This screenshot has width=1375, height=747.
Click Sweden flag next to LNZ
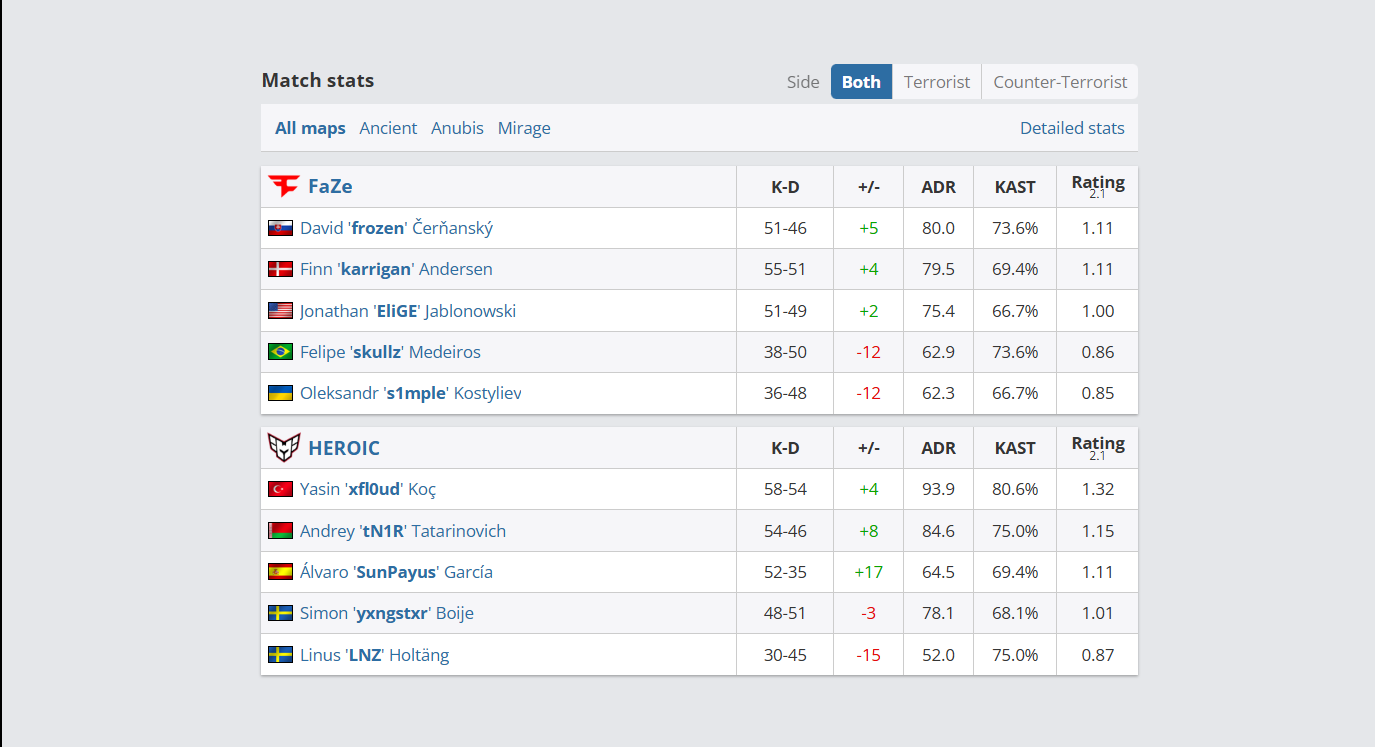(x=280, y=655)
